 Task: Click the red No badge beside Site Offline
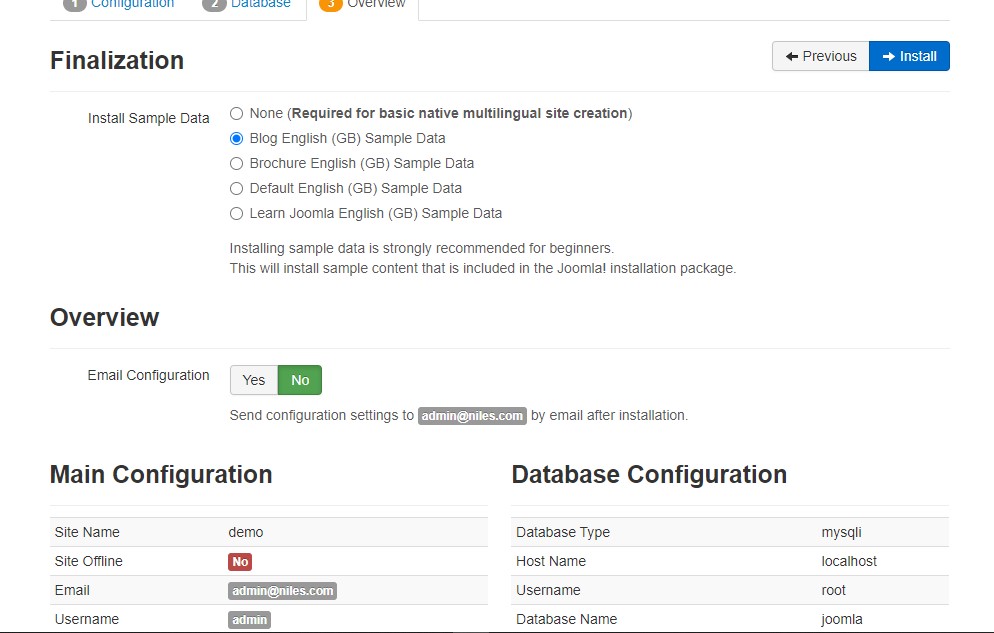pyautogui.click(x=239, y=561)
